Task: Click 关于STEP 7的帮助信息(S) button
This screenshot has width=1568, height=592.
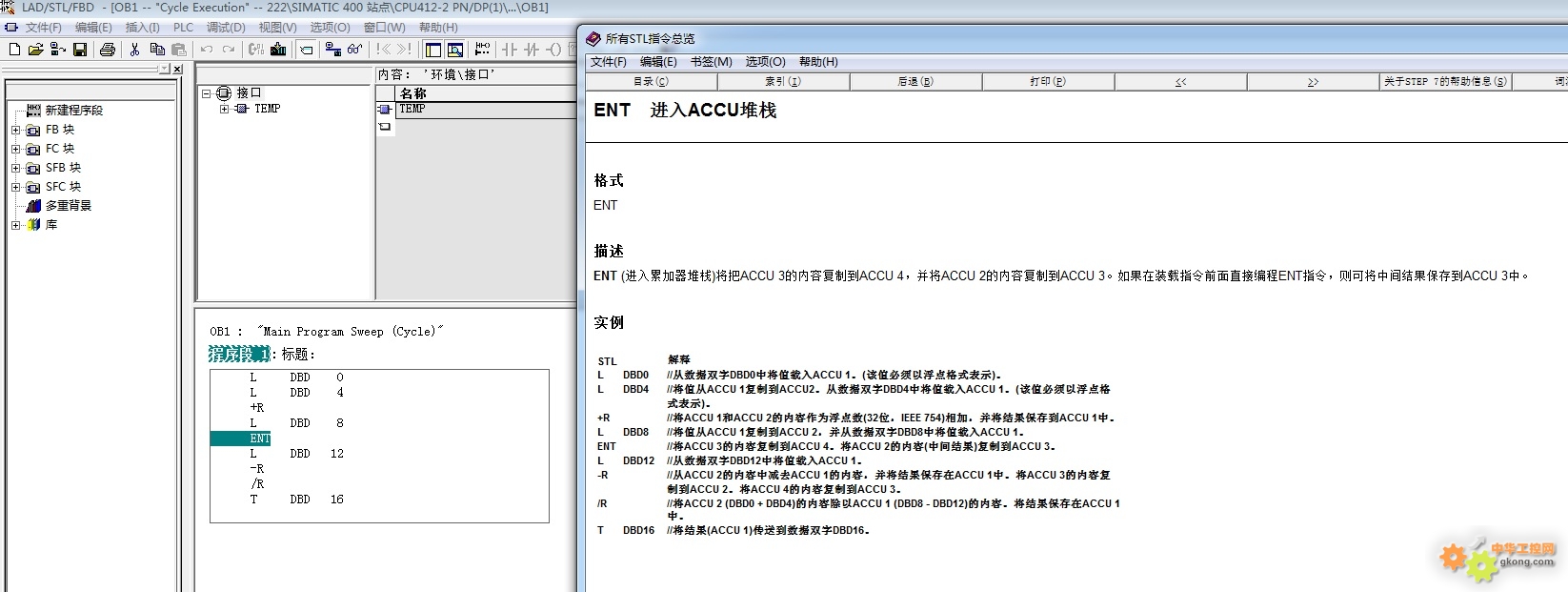Action: click(1445, 82)
